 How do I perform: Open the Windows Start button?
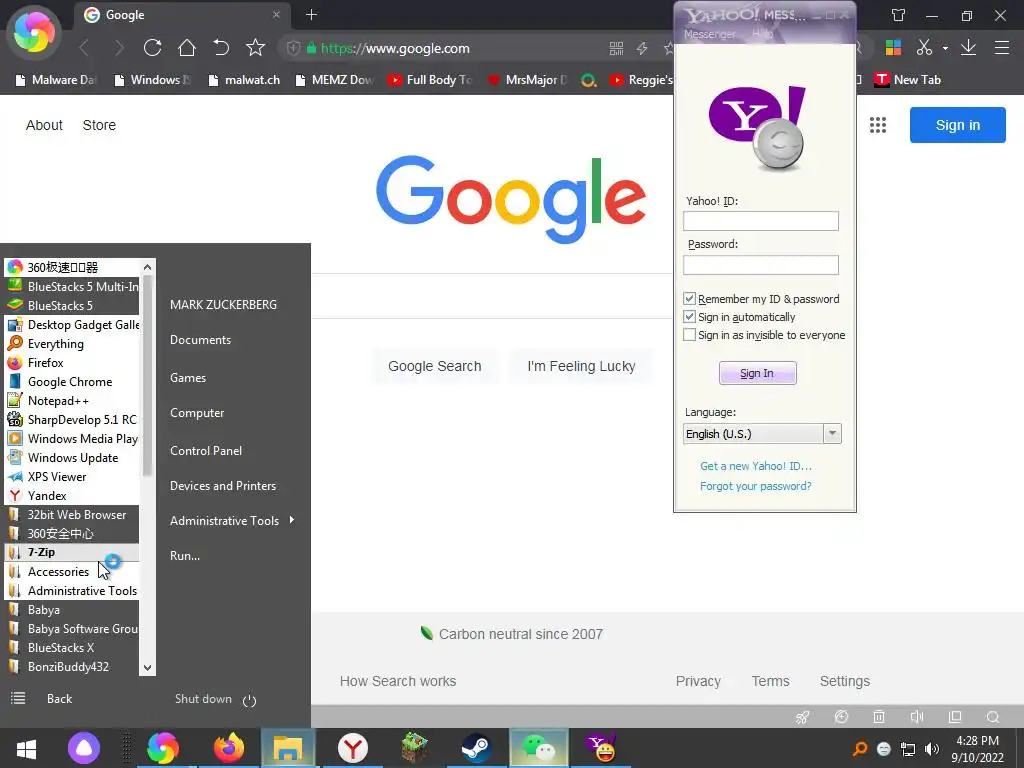[x=26, y=748]
